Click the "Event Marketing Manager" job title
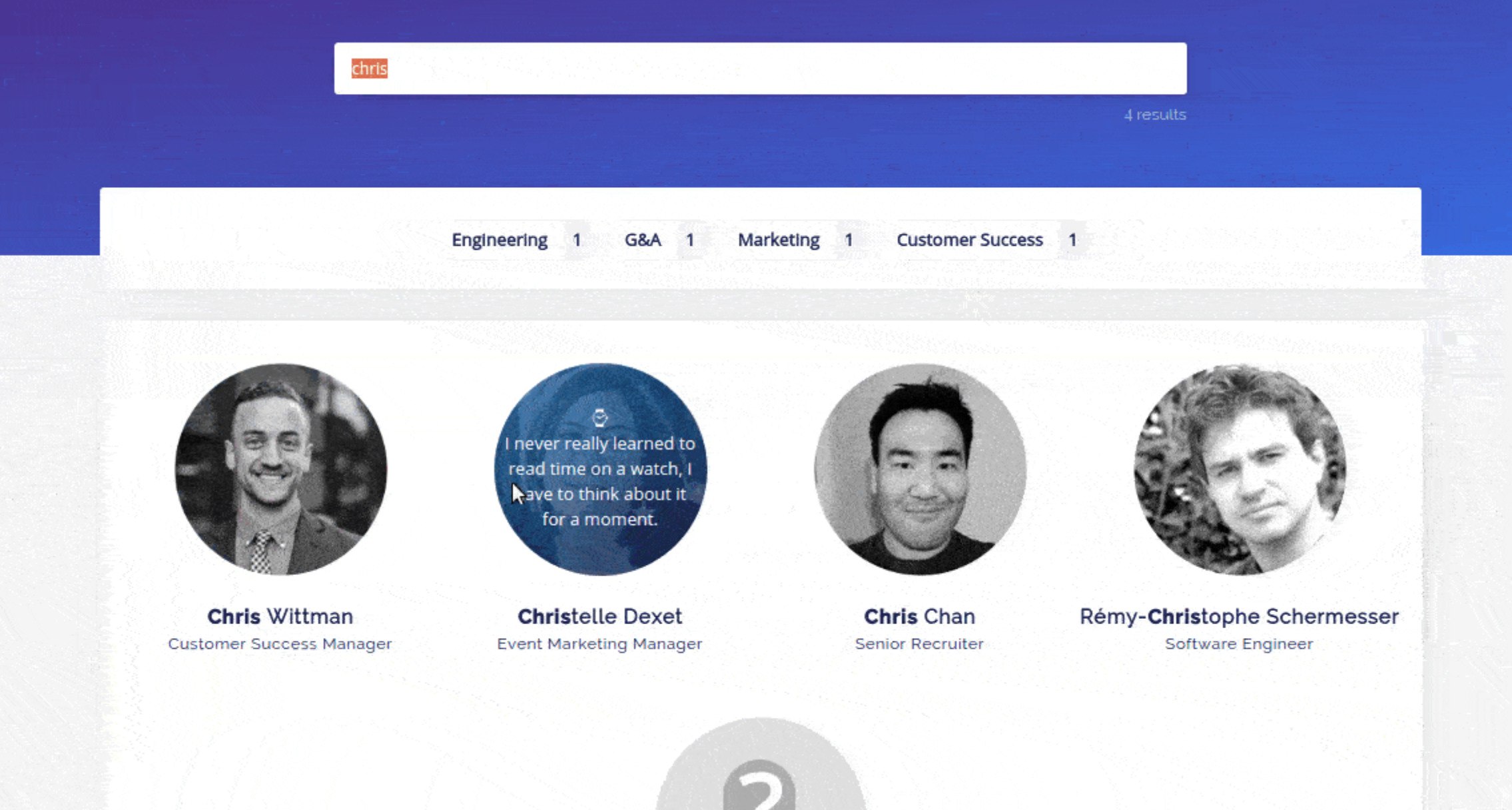 (600, 644)
